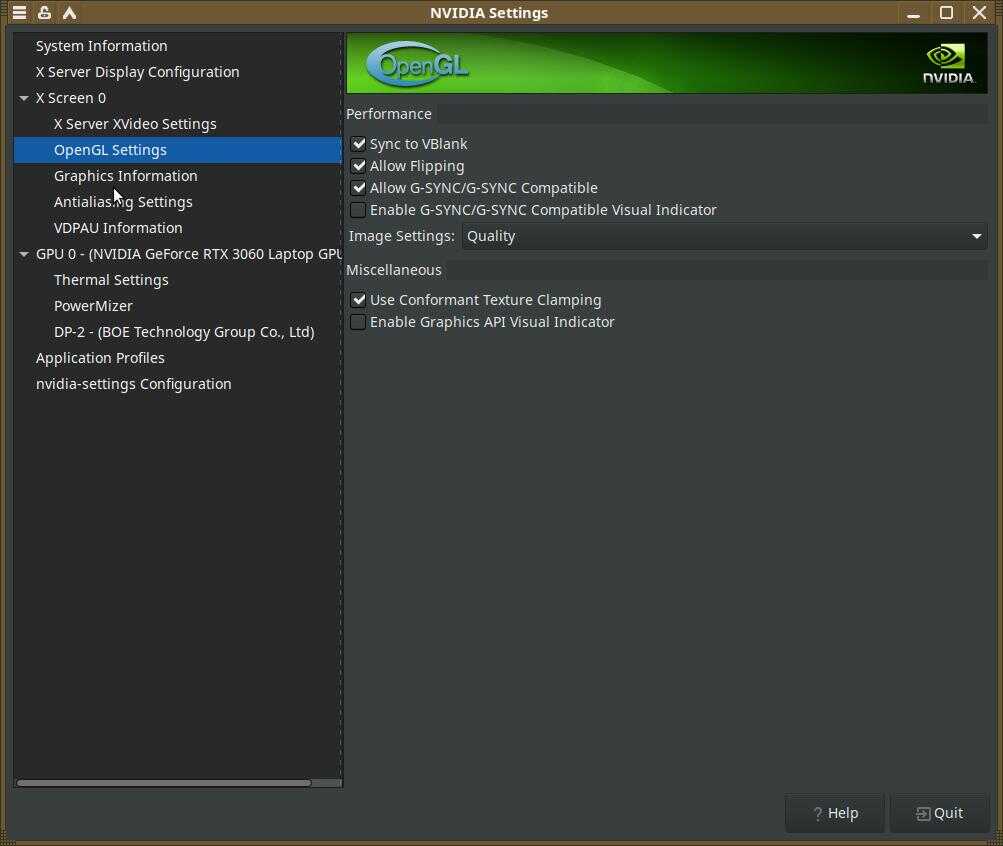Open the window menu icon in title bar

[x=19, y=12]
